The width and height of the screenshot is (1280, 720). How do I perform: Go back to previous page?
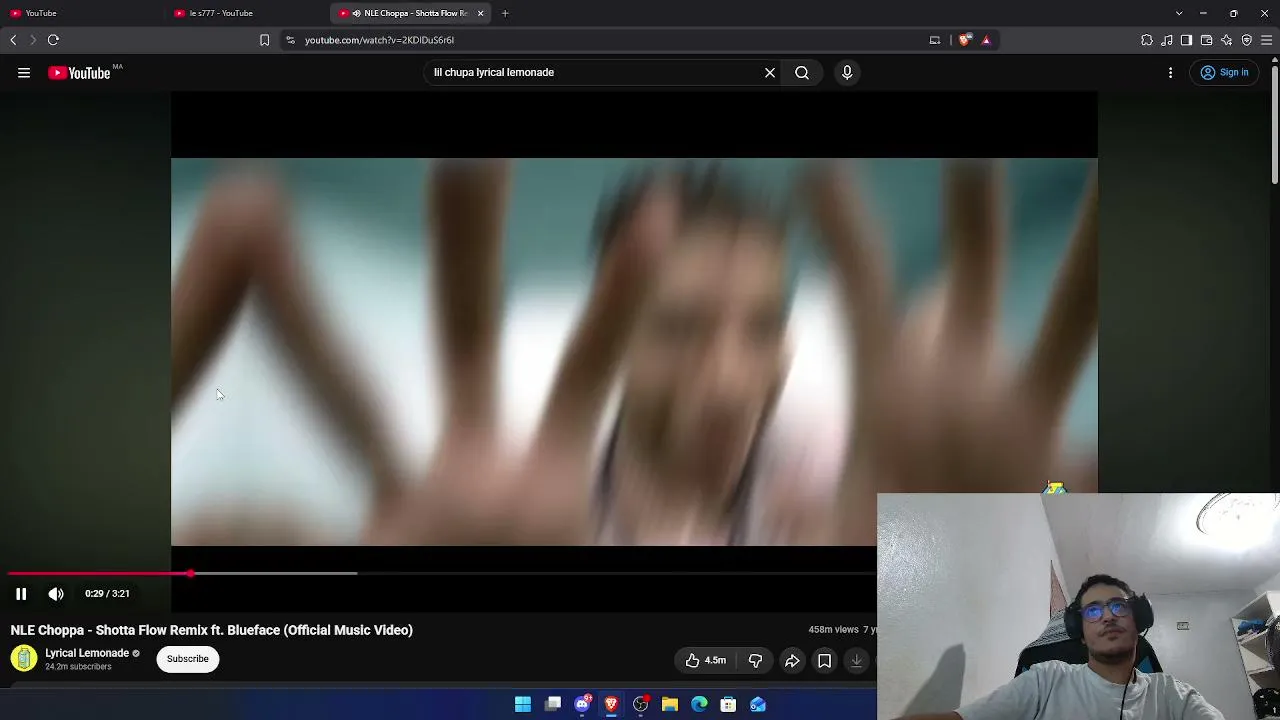13,40
